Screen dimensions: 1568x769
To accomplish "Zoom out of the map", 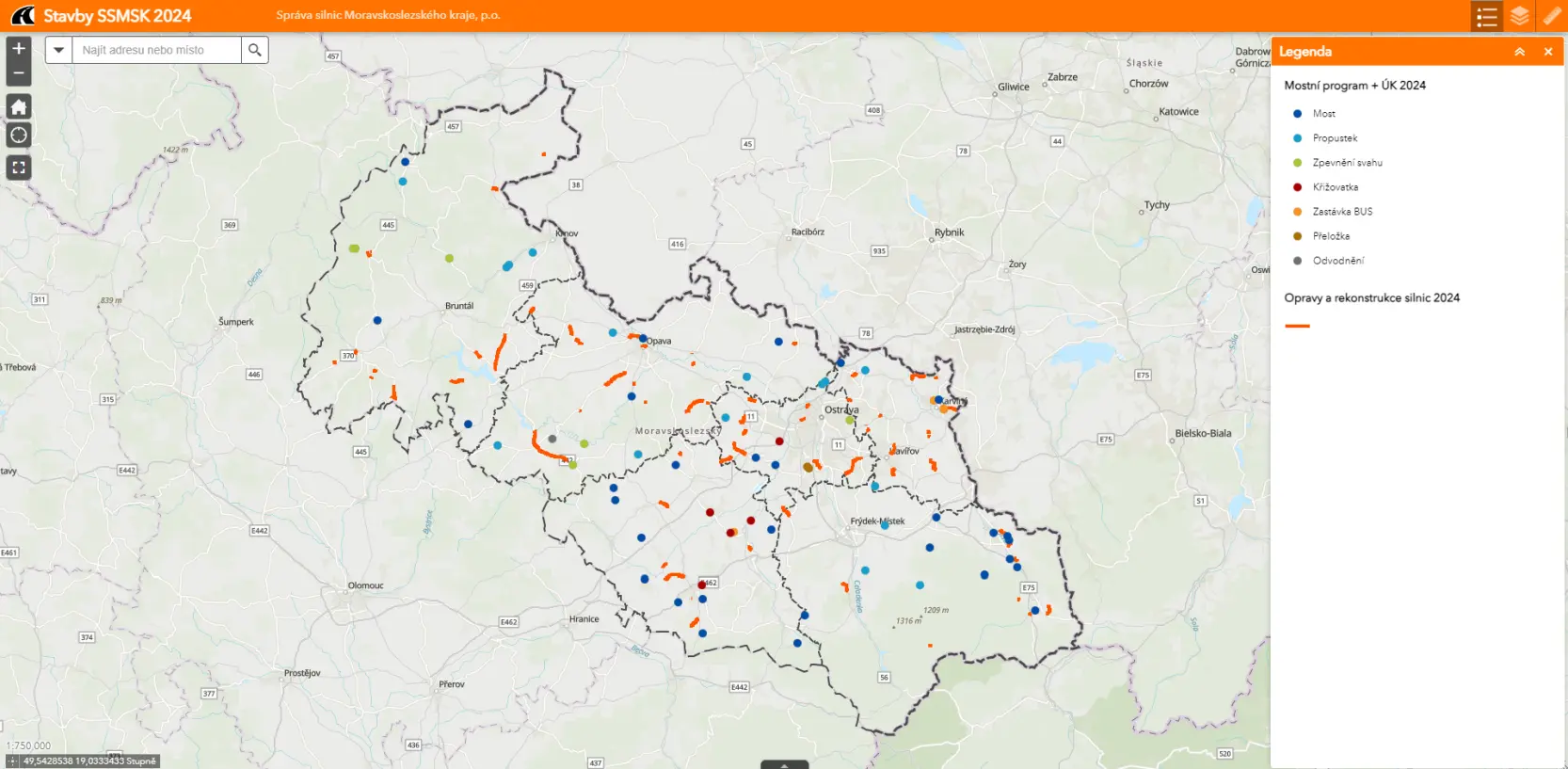I will click(x=19, y=73).
